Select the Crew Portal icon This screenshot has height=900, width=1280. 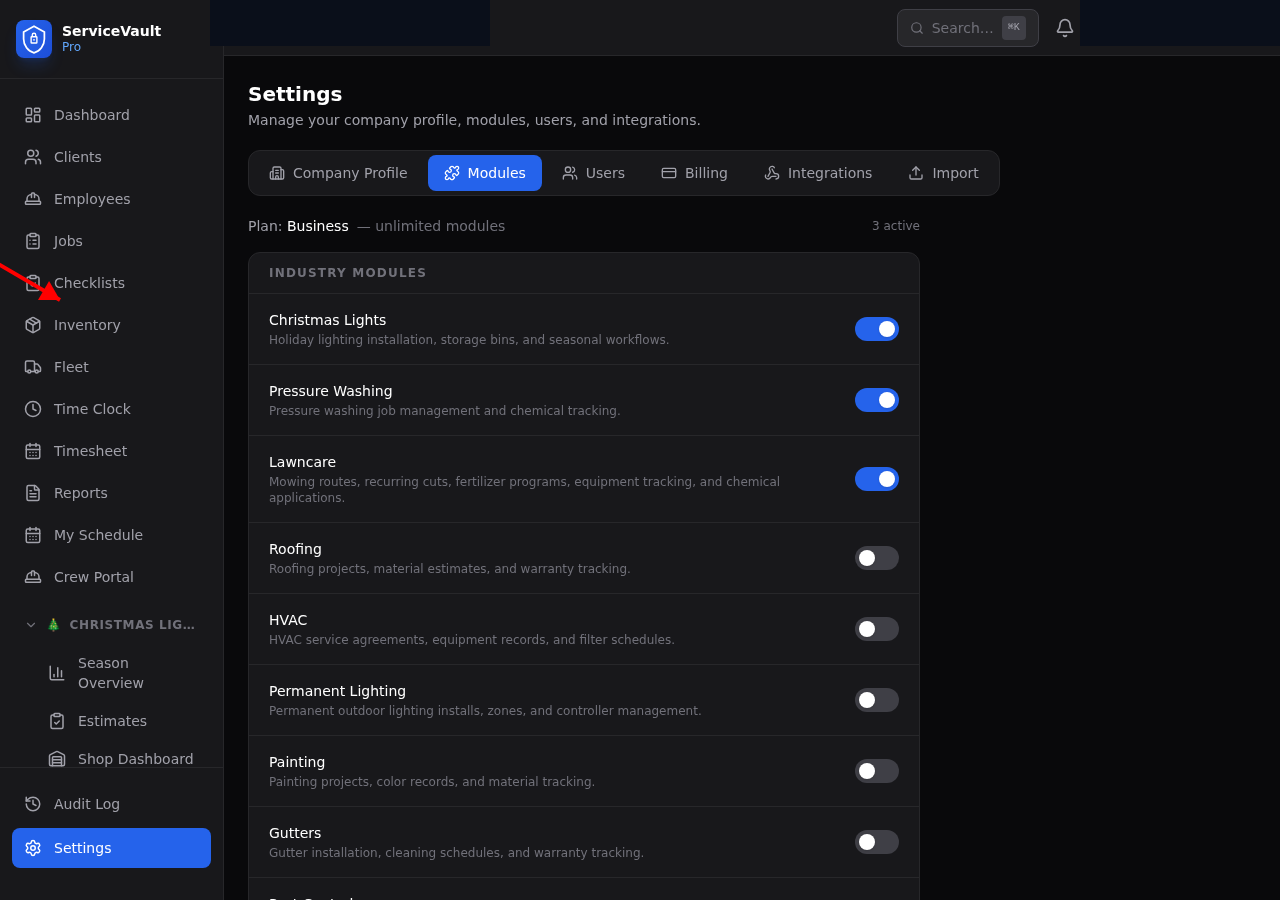(x=33, y=577)
